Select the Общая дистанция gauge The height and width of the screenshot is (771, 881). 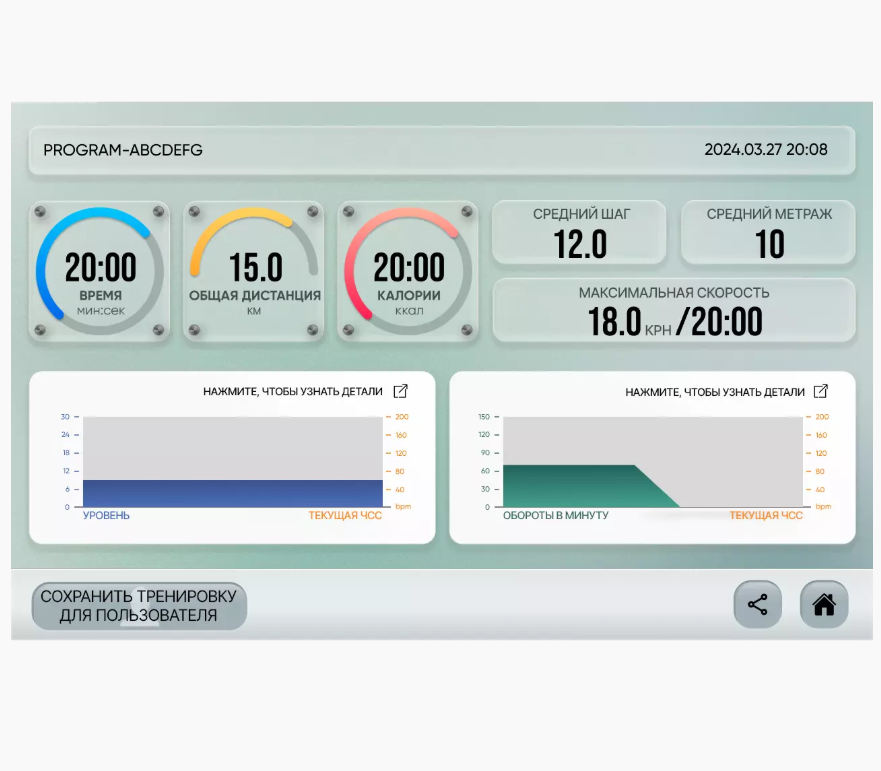pos(255,272)
